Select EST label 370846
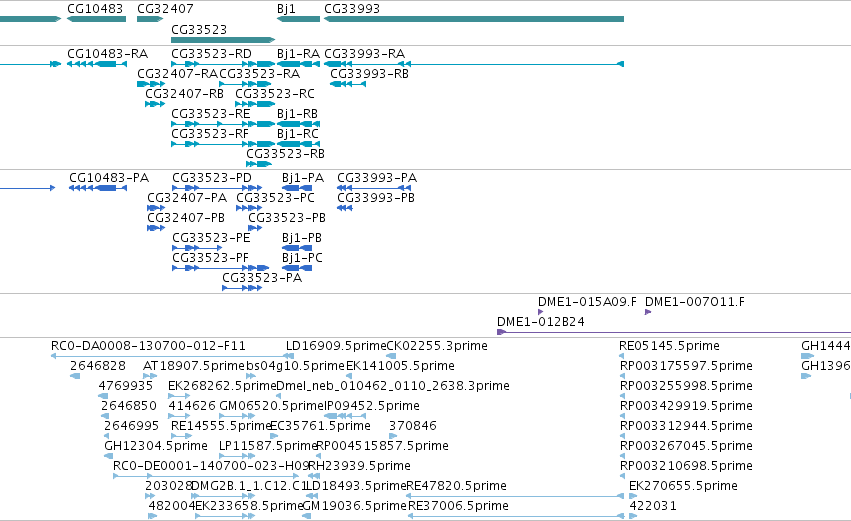The height and width of the screenshot is (521, 851). (412, 427)
